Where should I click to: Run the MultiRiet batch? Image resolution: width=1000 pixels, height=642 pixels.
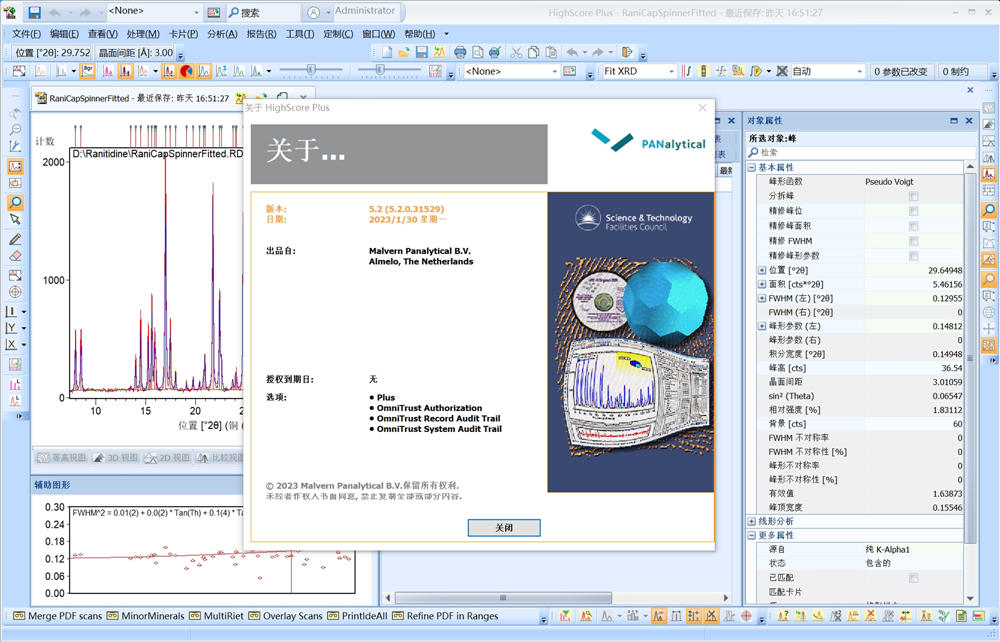(x=216, y=616)
